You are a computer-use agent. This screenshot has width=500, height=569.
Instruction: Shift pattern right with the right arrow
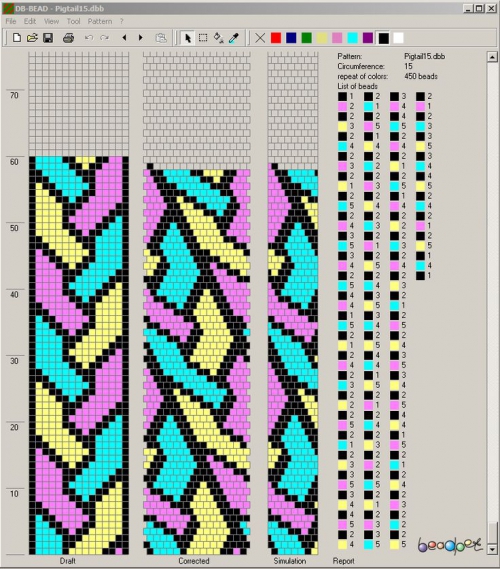pos(140,38)
